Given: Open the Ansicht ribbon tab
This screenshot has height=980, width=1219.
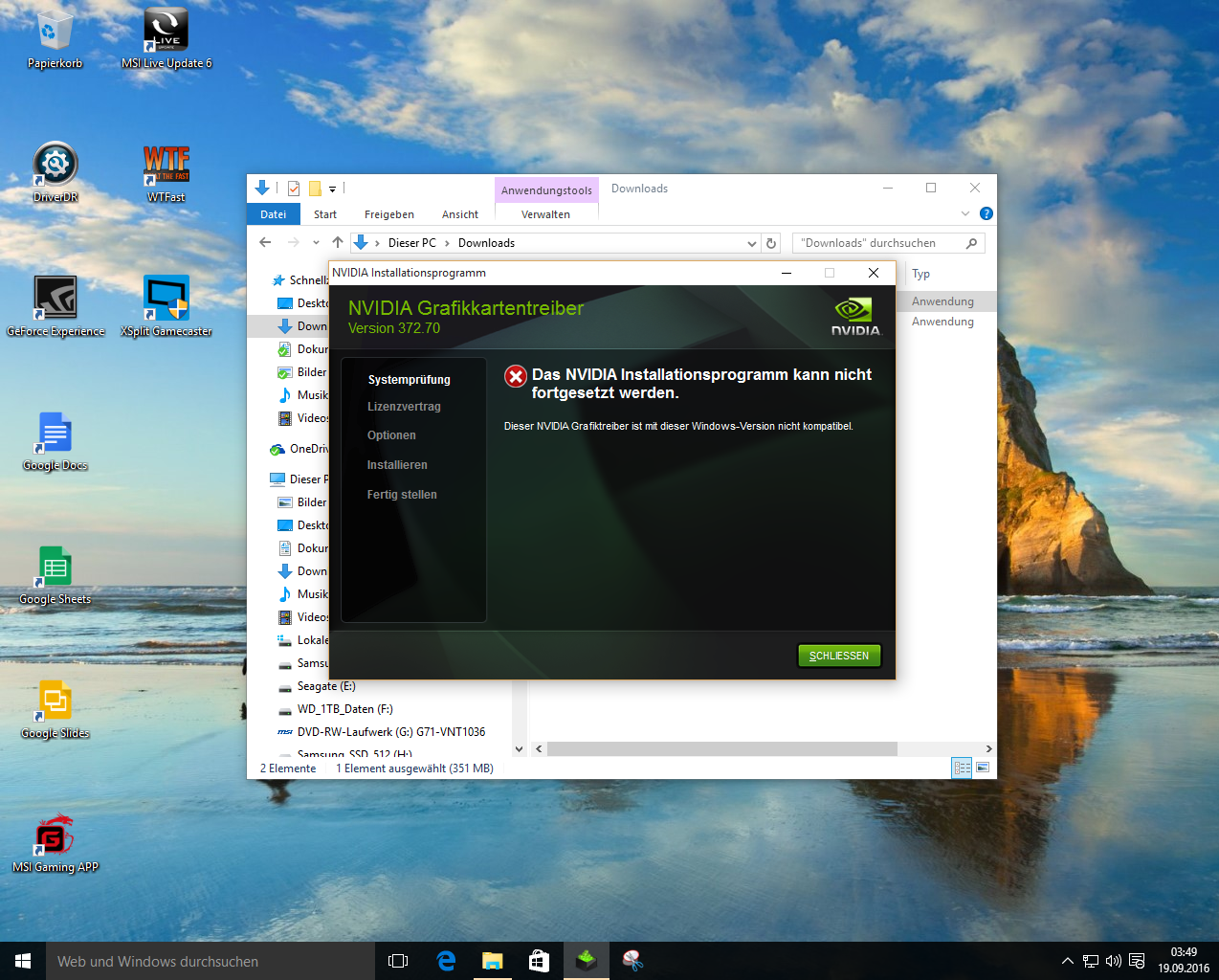Looking at the screenshot, I should [460, 214].
